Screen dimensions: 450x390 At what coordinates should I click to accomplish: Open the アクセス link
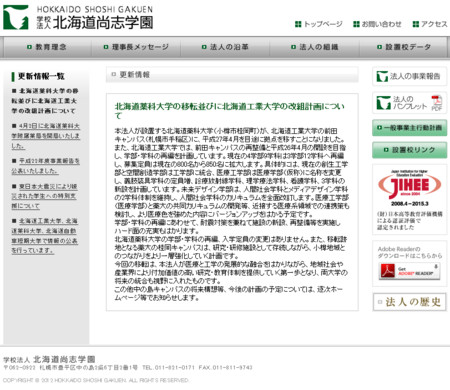pyautogui.click(x=430, y=24)
